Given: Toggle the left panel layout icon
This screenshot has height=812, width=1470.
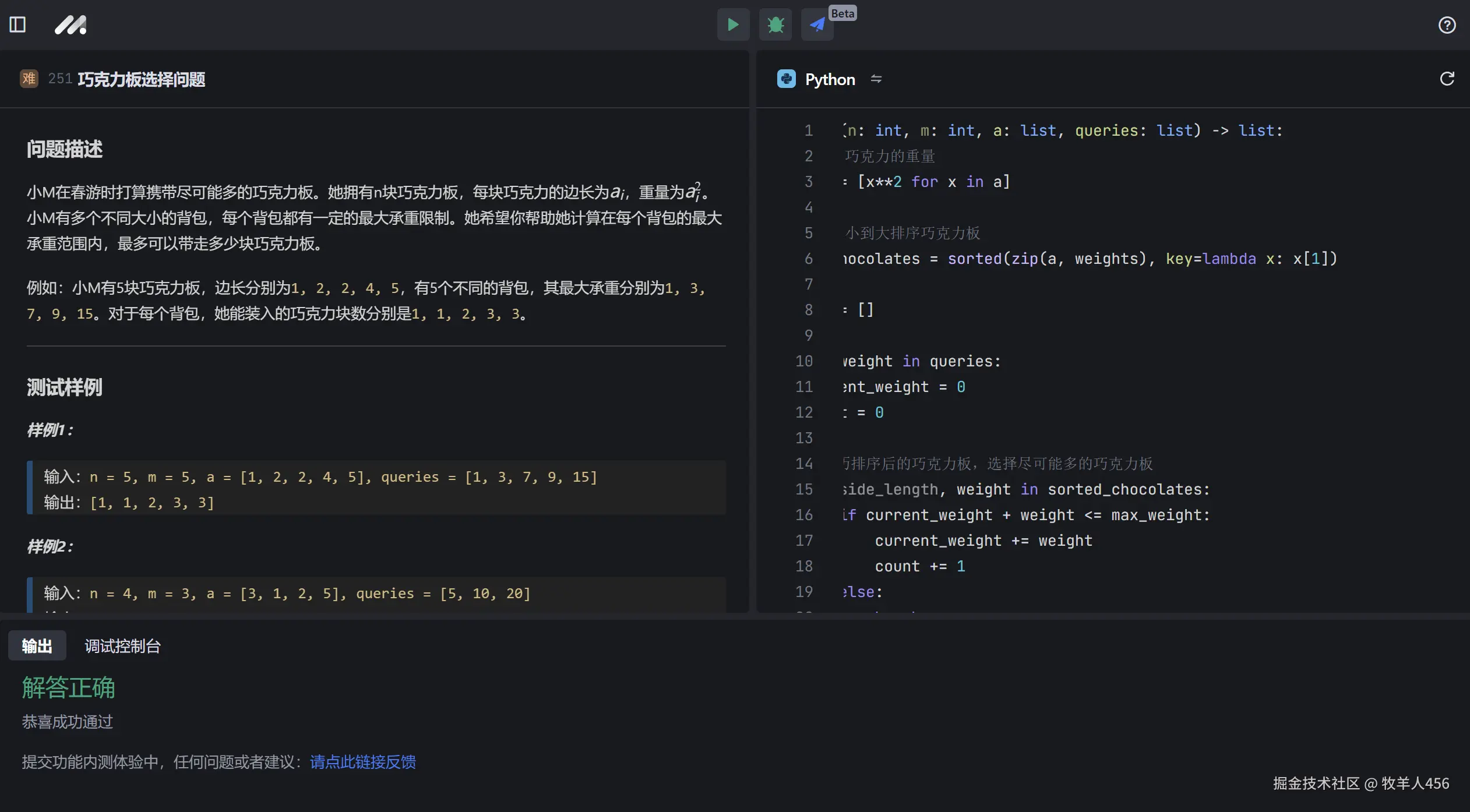Looking at the screenshot, I should pyautogui.click(x=17, y=24).
